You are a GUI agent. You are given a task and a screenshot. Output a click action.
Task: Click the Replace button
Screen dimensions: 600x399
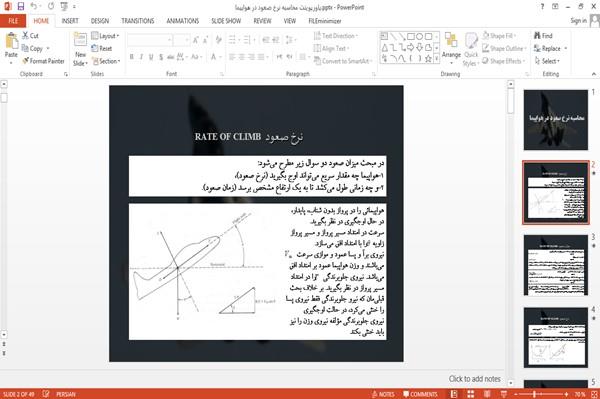click(x=551, y=48)
